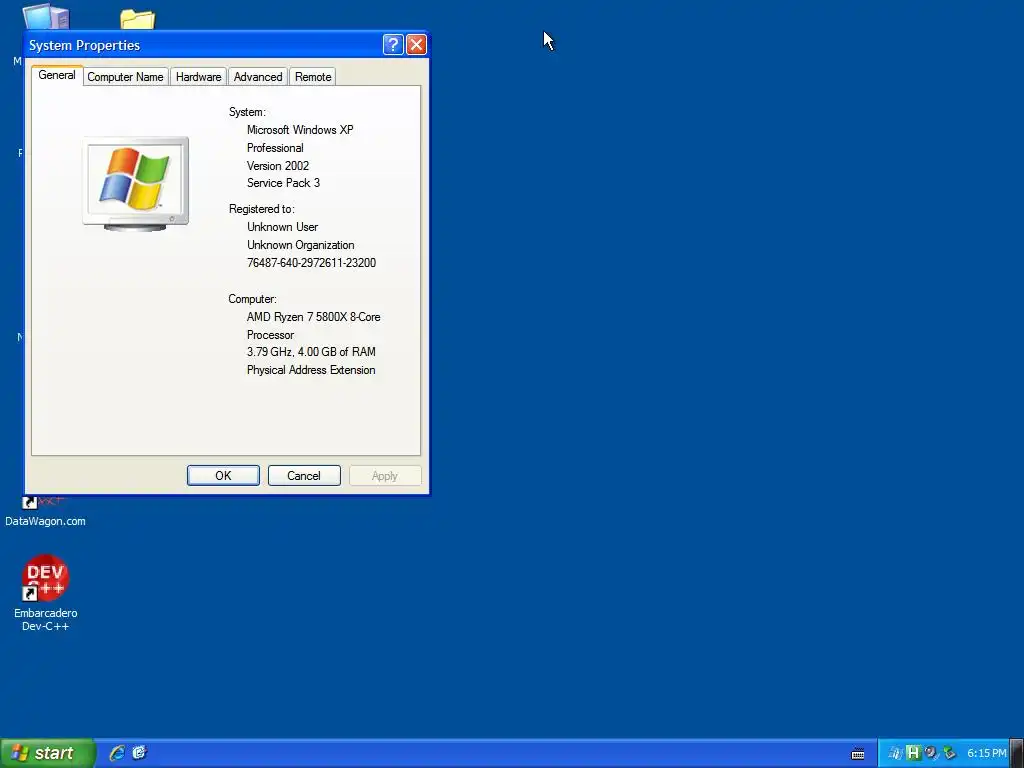This screenshot has height=768, width=1024.
Task: Close the System Properties dialog
Action: tap(416, 44)
